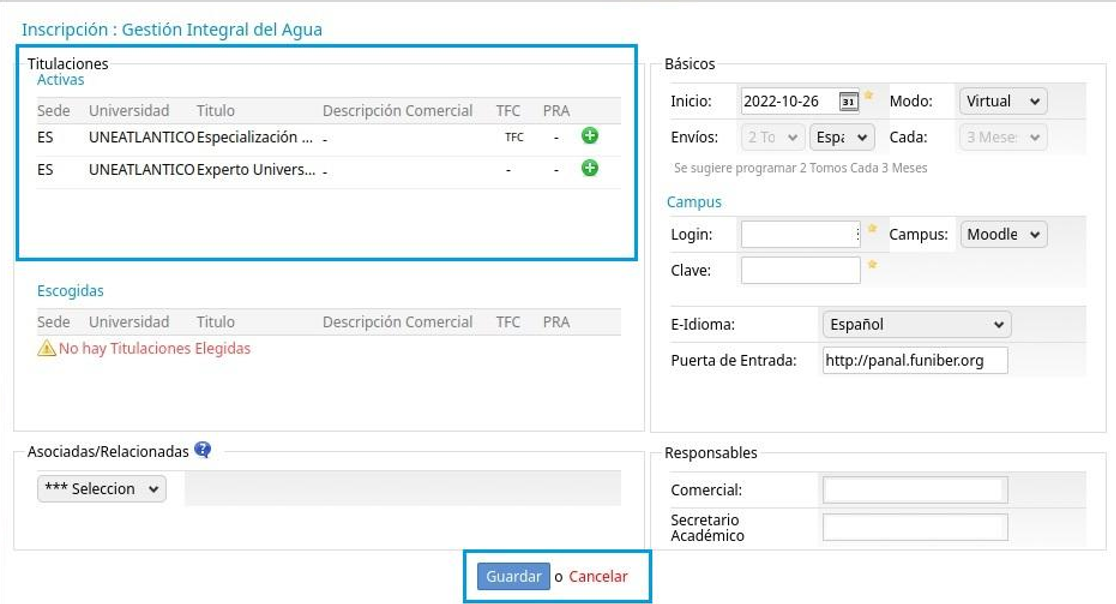Select the Experto Universitario row title
The height and width of the screenshot is (604, 1116).
tap(255, 170)
